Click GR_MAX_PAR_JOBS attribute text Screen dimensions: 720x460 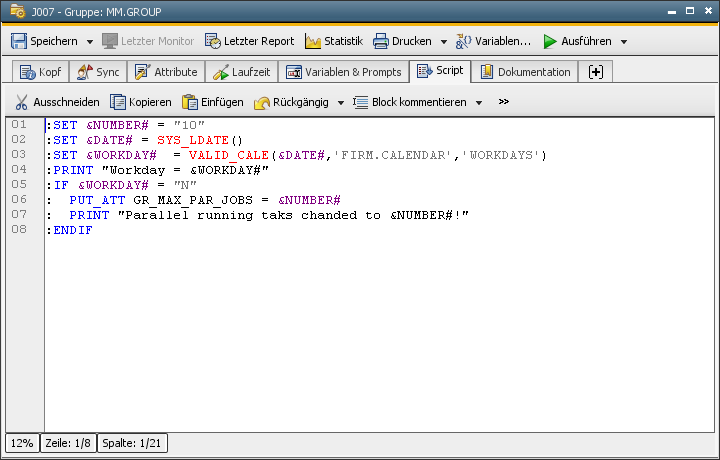(x=193, y=200)
